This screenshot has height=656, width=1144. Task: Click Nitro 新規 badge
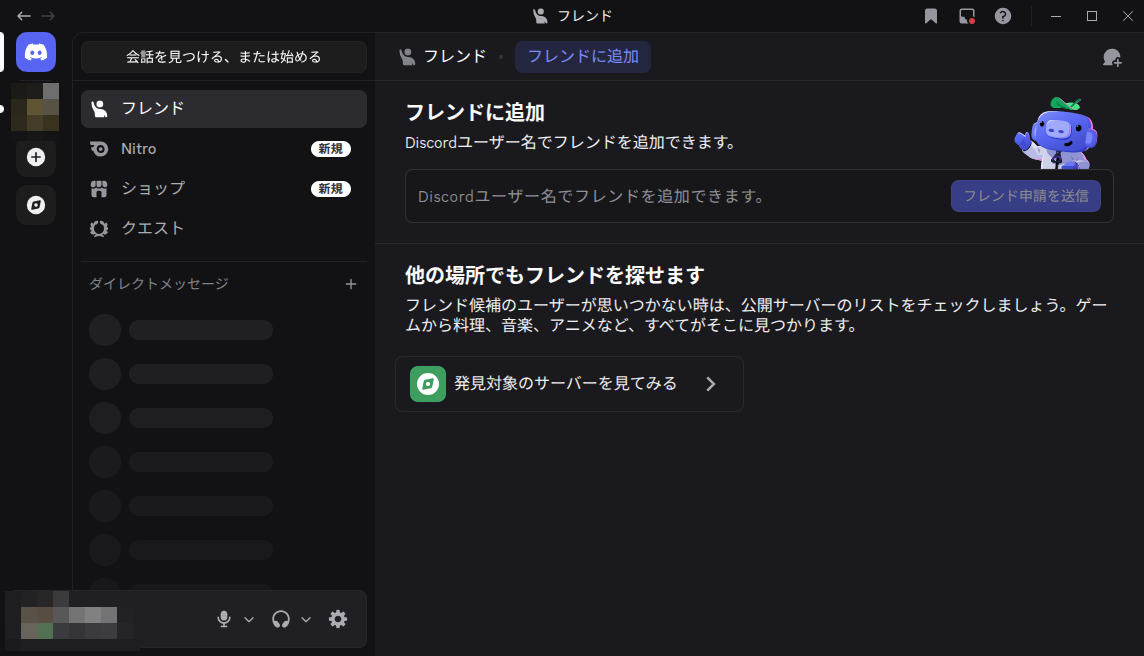tap(331, 149)
